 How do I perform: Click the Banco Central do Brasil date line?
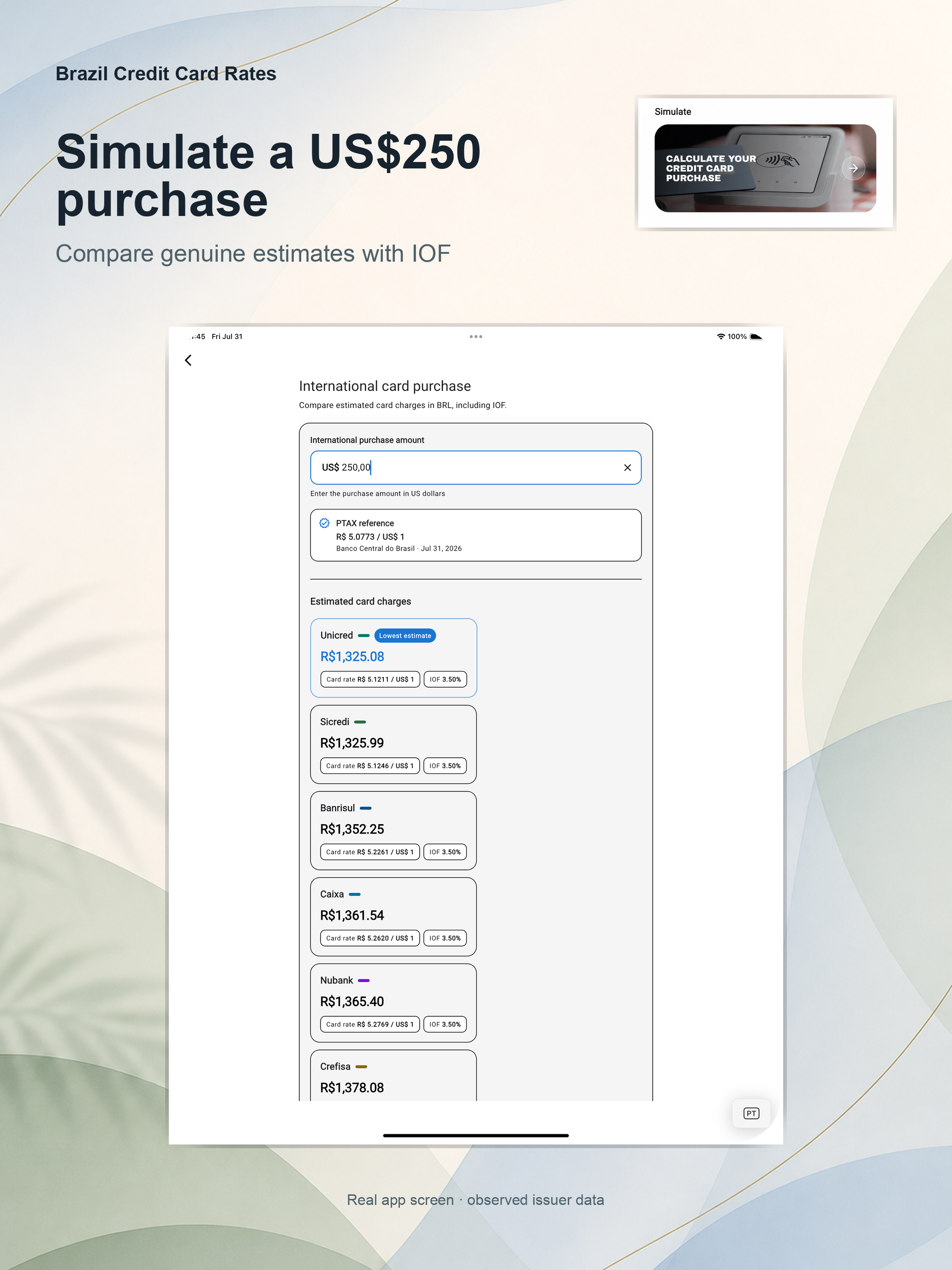pyautogui.click(x=399, y=548)
